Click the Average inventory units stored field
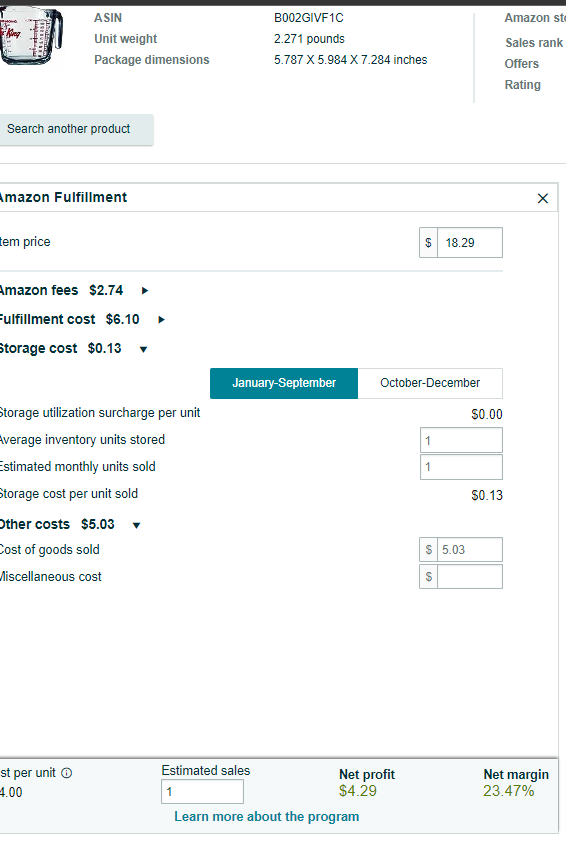The height and width of the screenshot is (854, 566). pyautogui.click(x=461, y=440)
